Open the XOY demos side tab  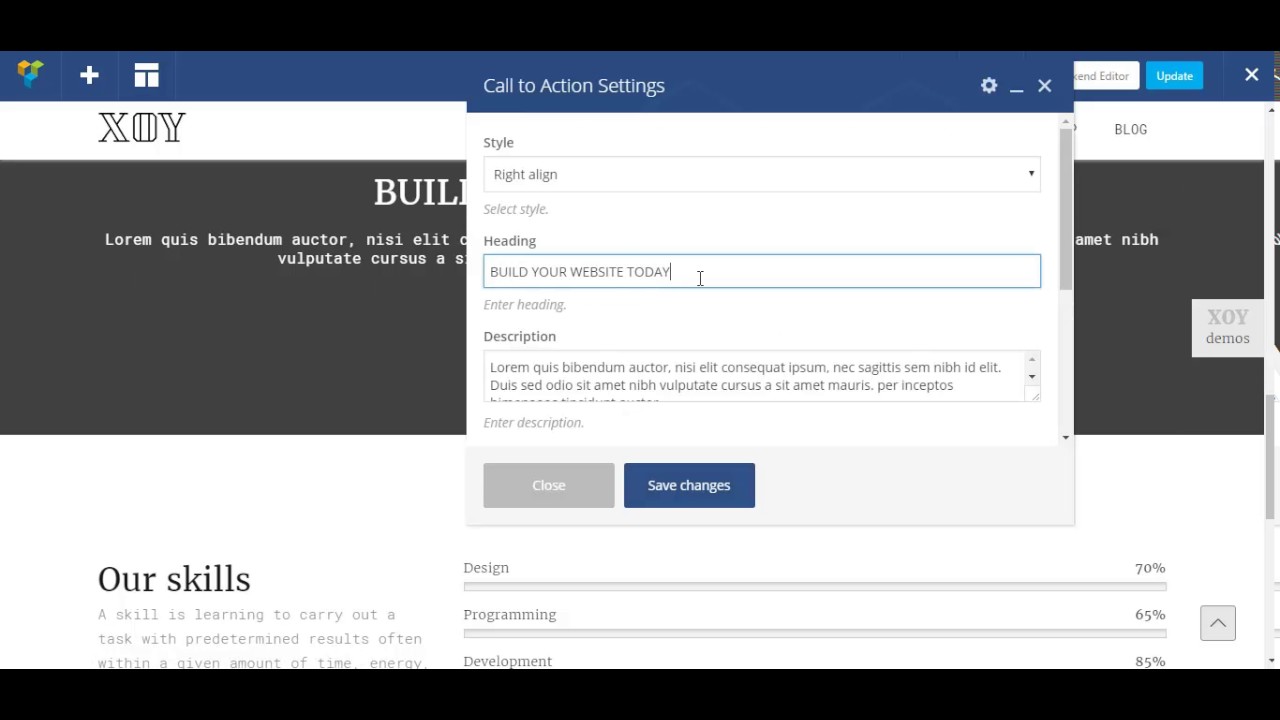(1228, 327)
